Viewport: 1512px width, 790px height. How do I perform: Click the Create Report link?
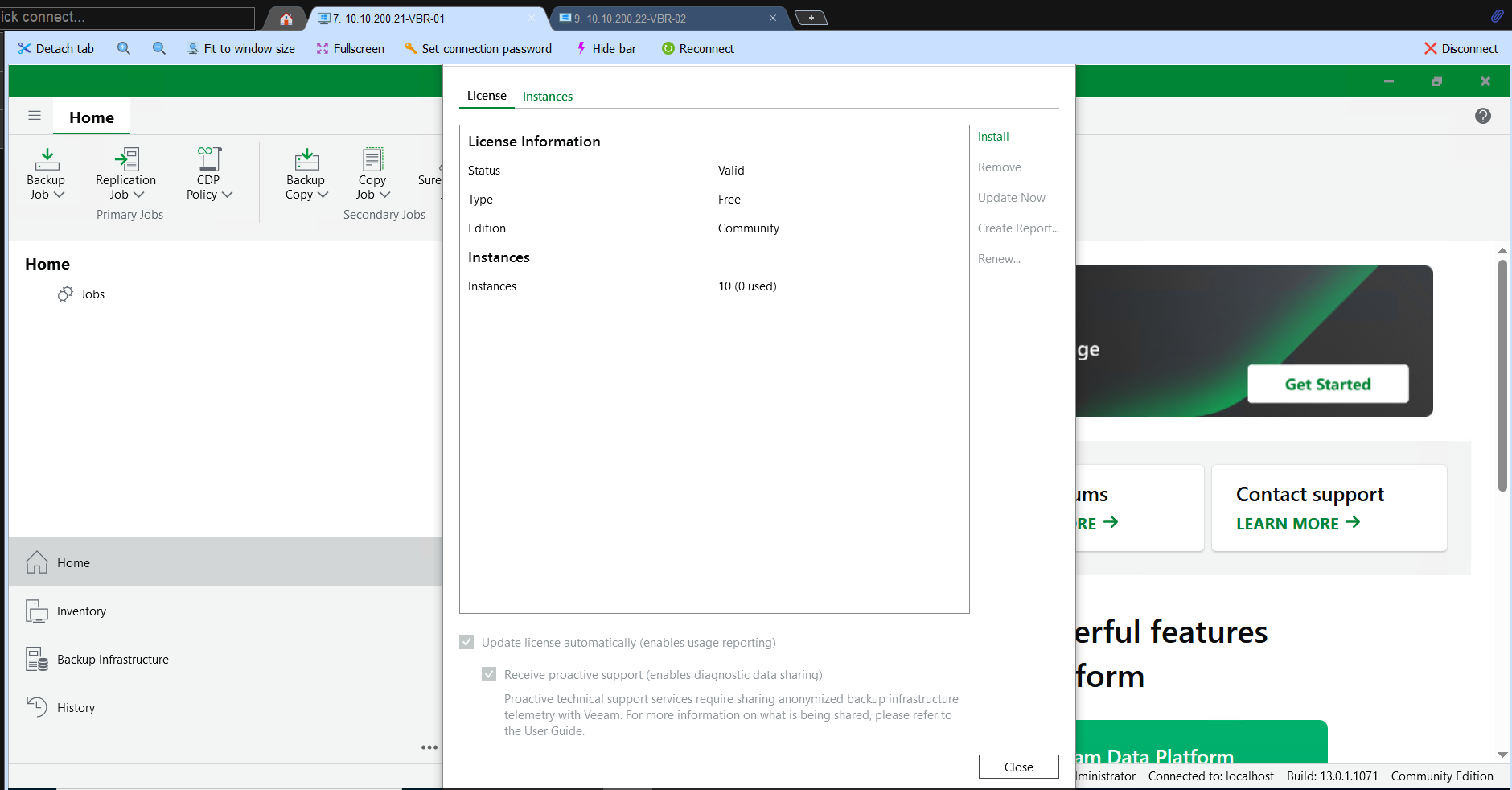[1018, 228]
